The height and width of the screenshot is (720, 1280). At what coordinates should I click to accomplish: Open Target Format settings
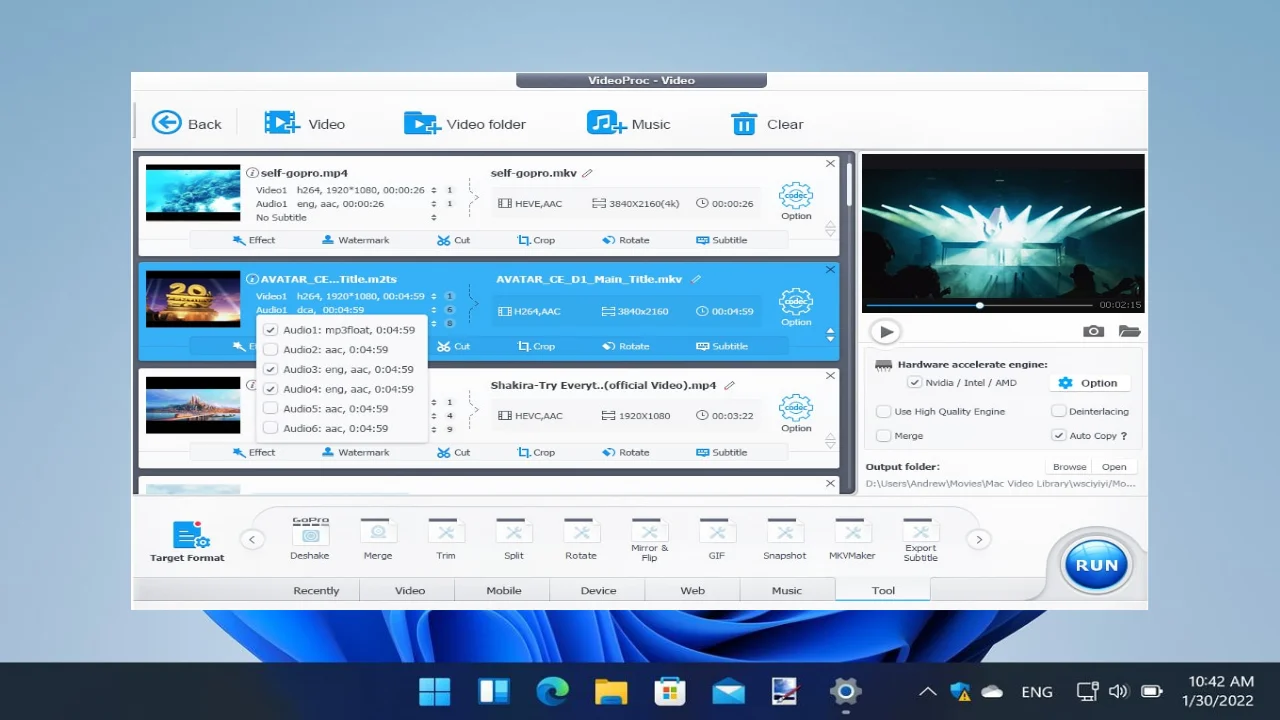[x=188, y=541]
